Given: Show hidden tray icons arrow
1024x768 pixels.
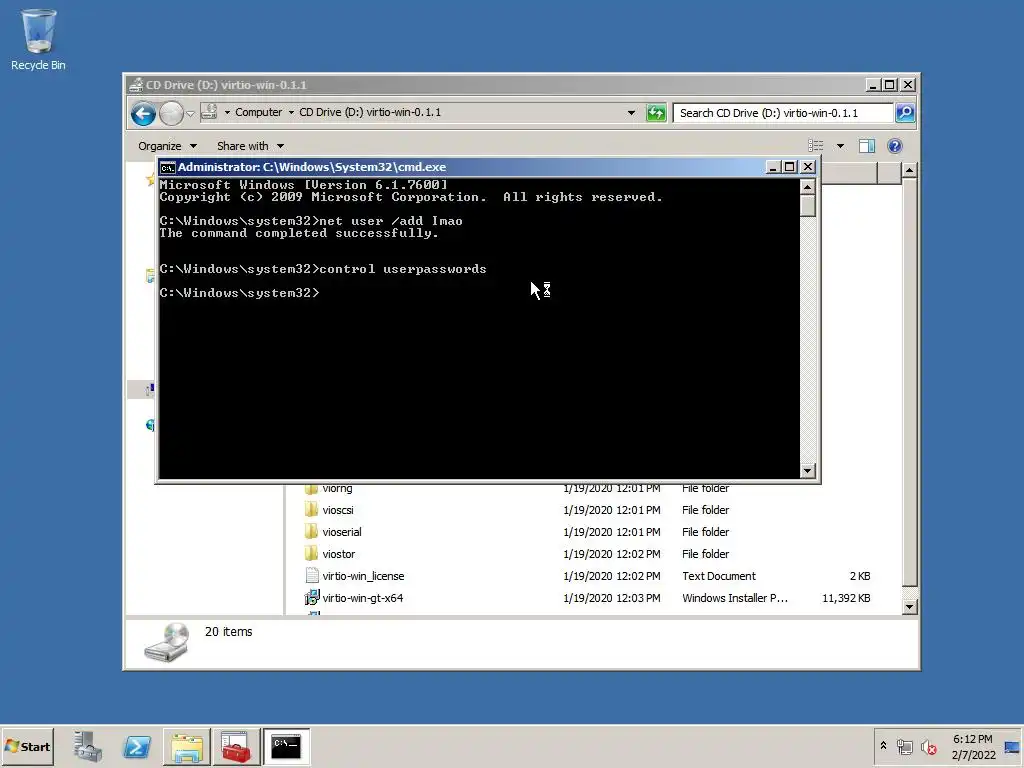Looking at the screenshot, I should pyautogui.click(x=883, y=746).
